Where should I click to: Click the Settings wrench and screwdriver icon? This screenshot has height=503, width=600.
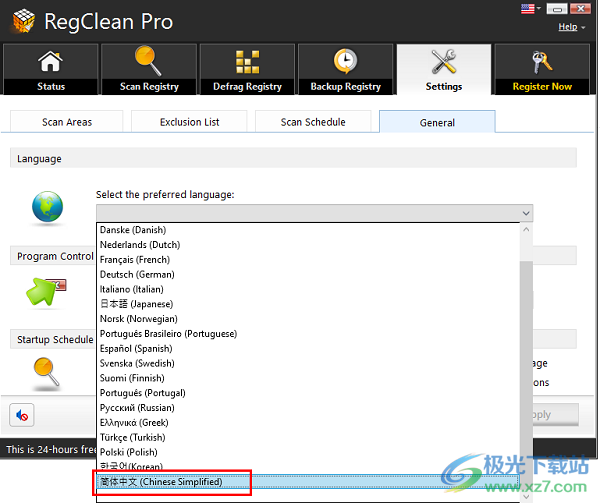pos(444,61)
